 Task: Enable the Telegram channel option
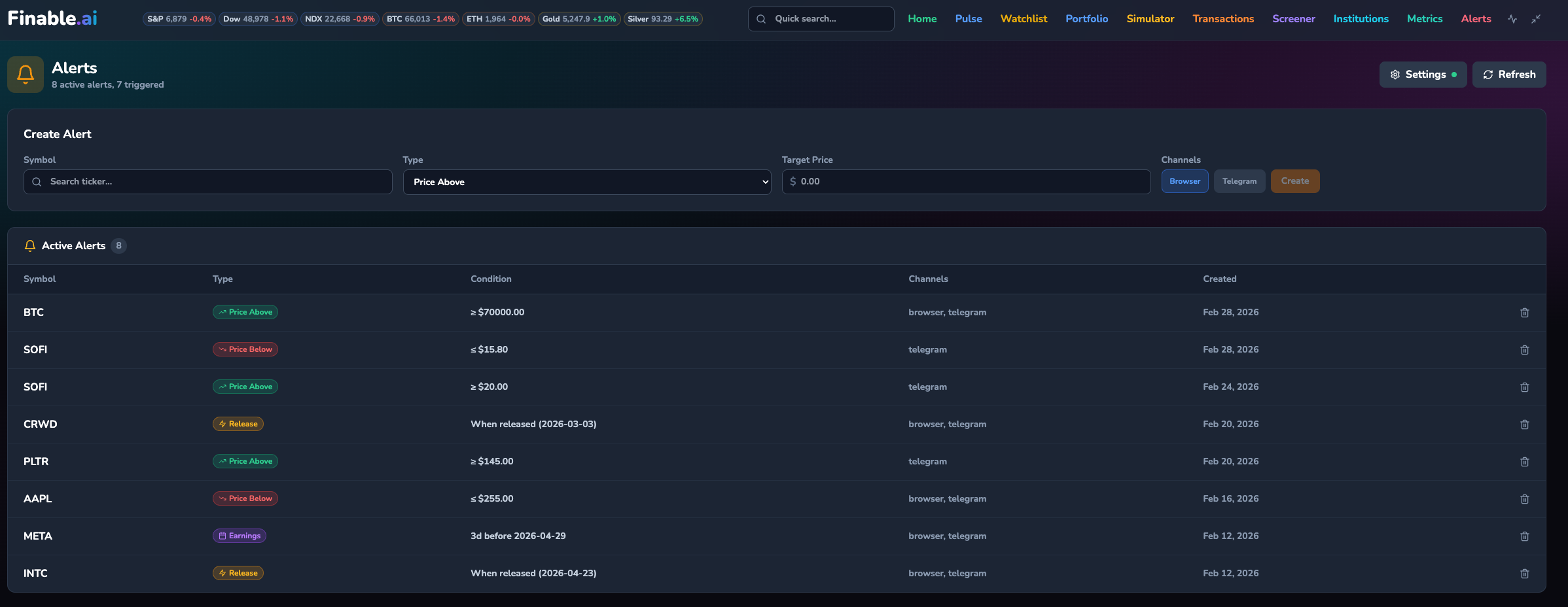(x=1239, y=181)
